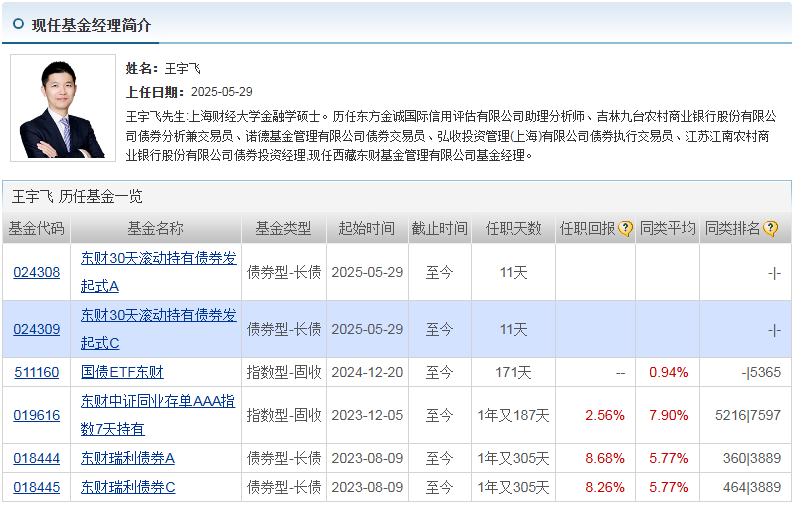Click the 8.26% return cell
Image resolution: width=795 pixels, height=506 pixels.
pos(605,487)
